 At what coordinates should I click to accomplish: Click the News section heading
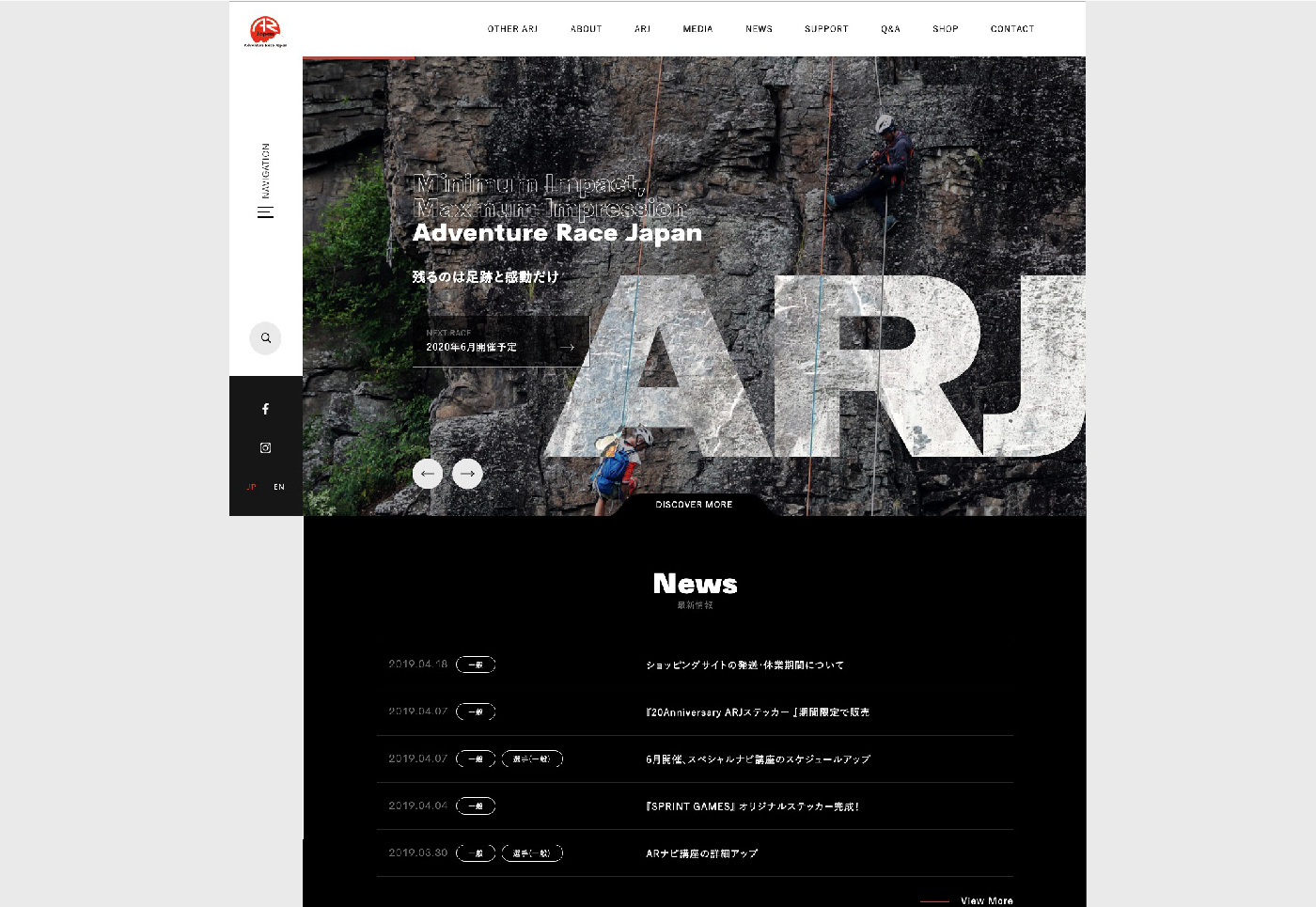pyautogui.click(x=695, y=584)
